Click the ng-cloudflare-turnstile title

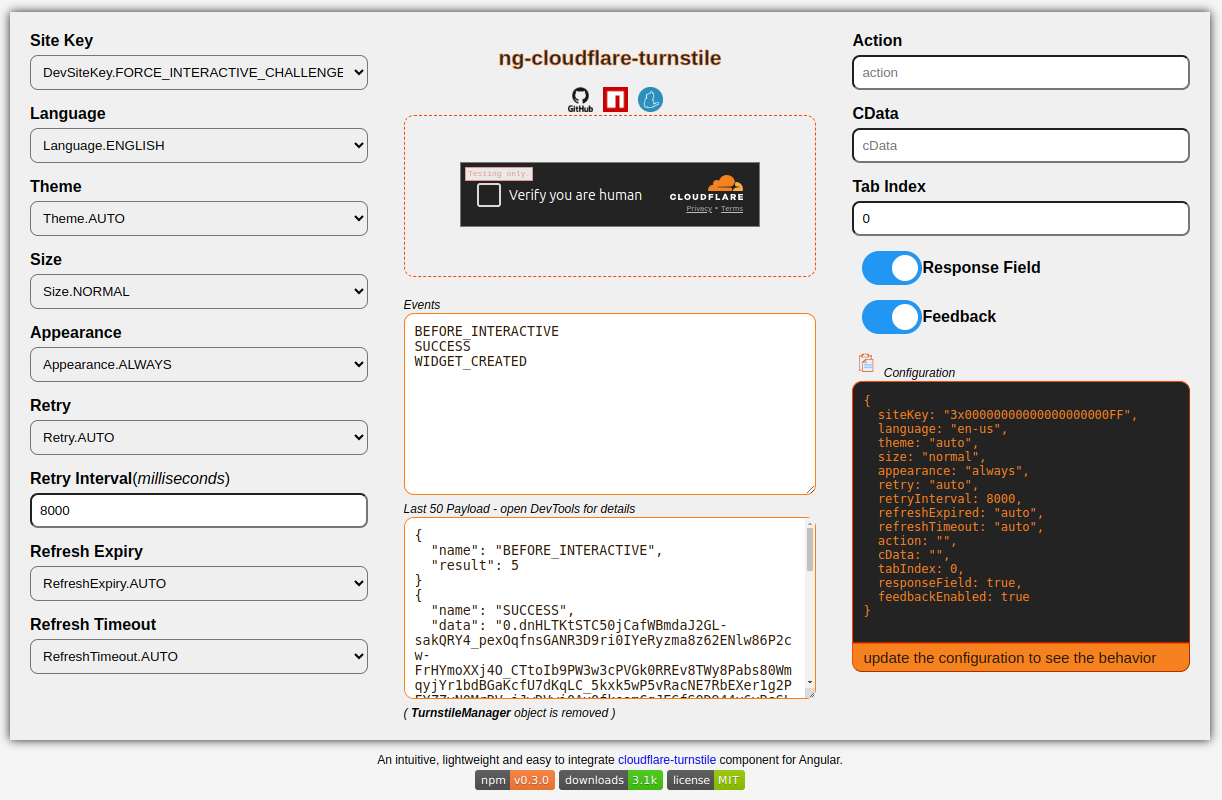tap(610, 58)
